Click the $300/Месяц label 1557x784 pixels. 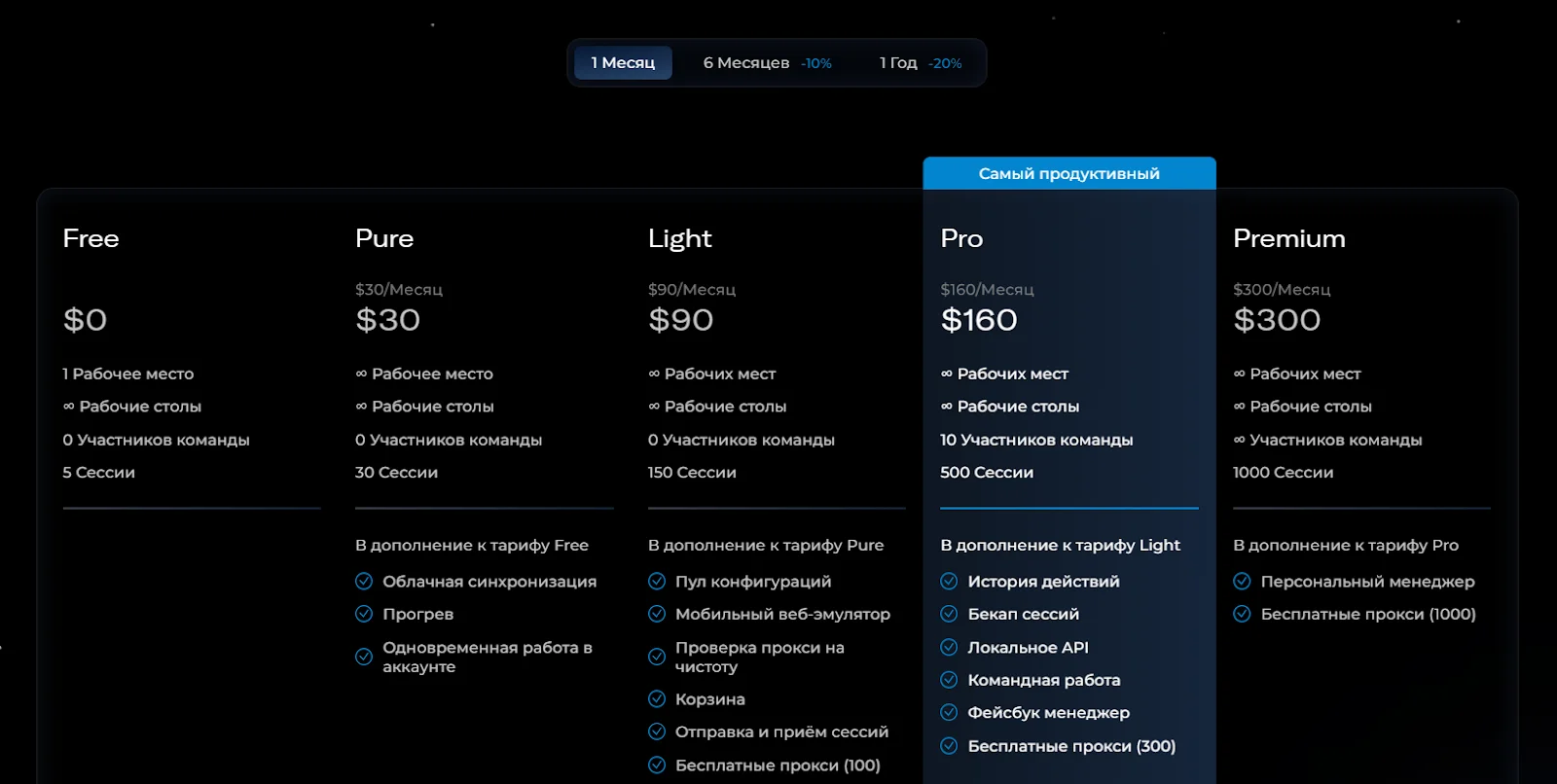[x=1282, y=290]
